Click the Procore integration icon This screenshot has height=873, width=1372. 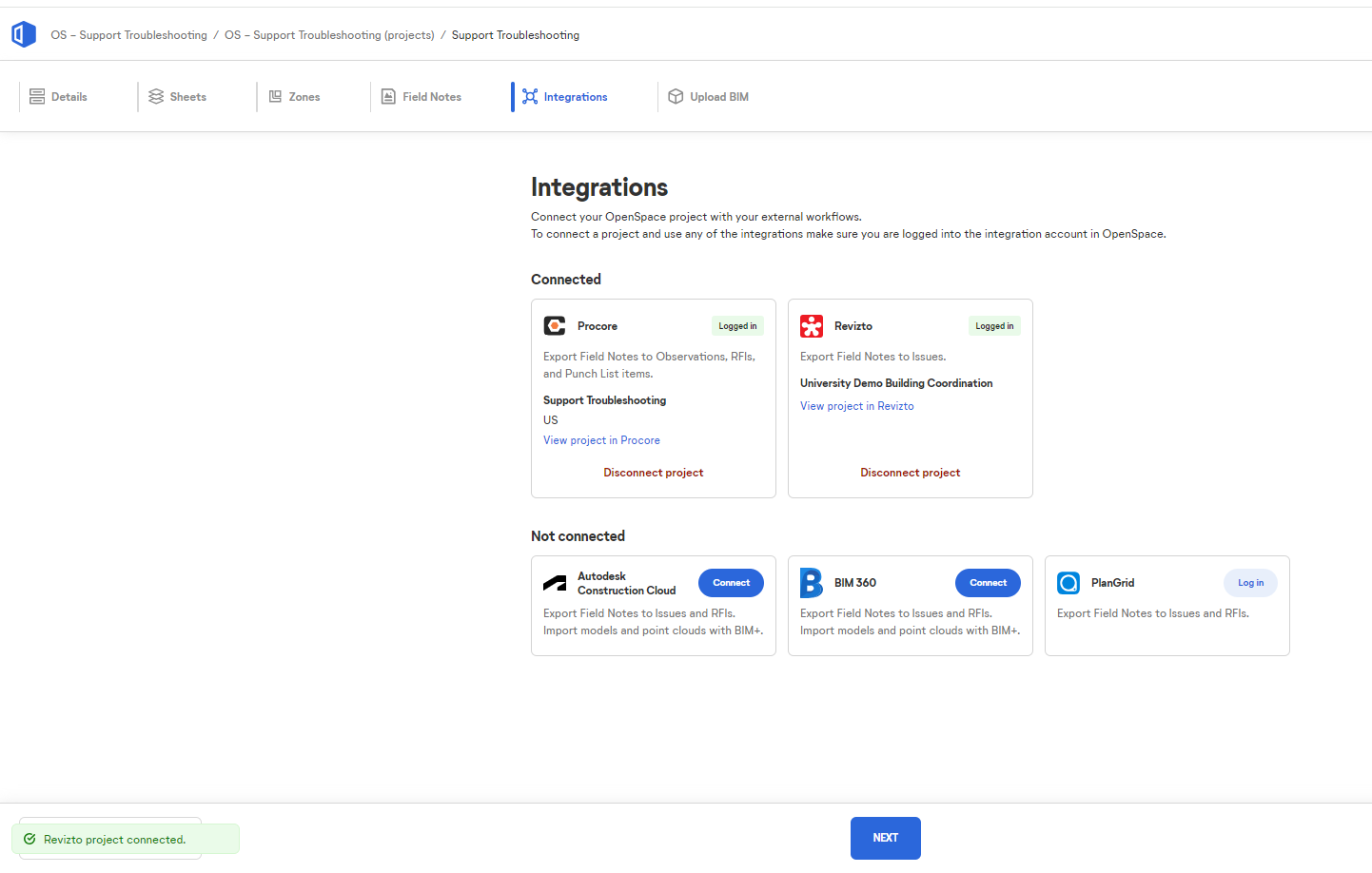(555, 325)
